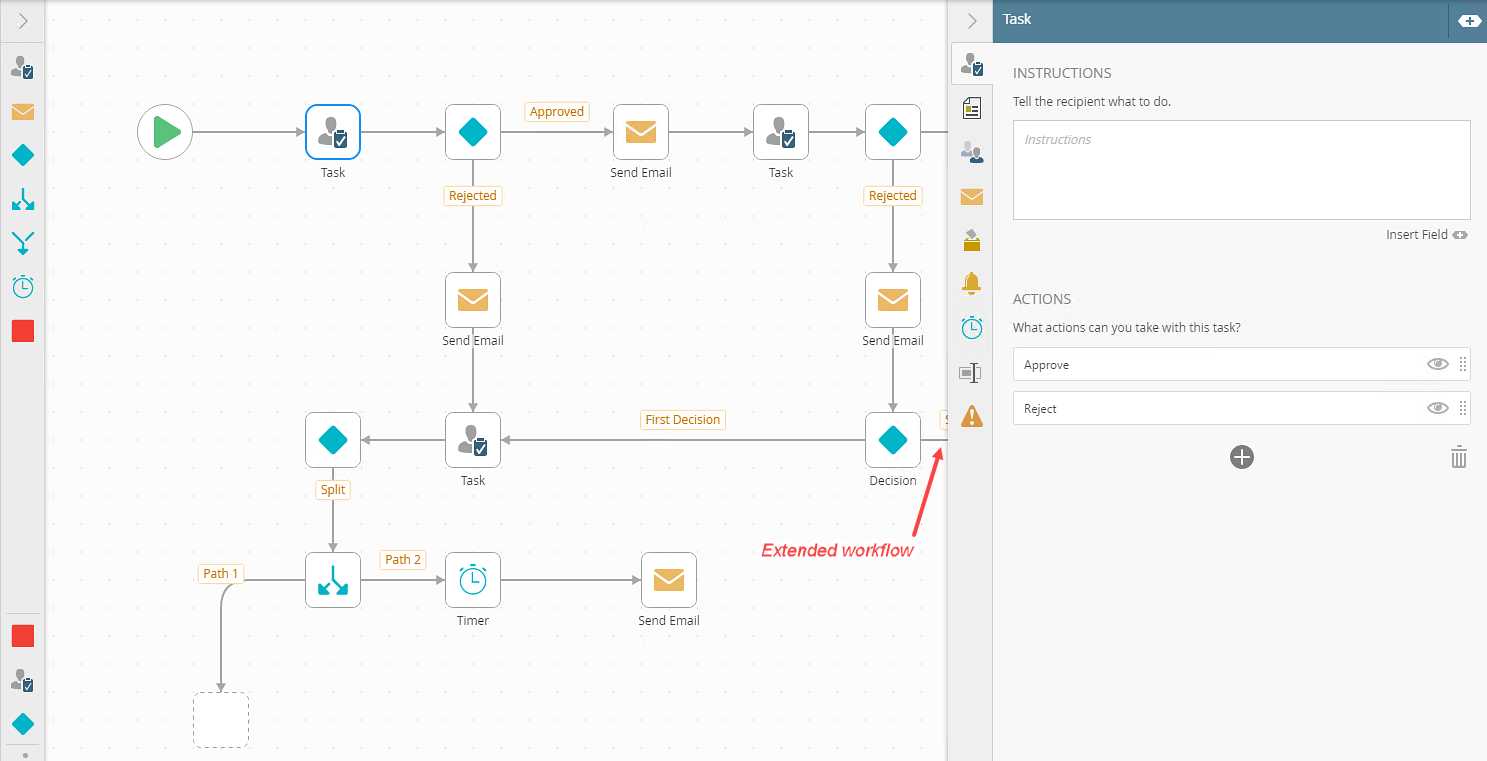The width and height of the screenshot is (1487, 761).
Task: Select the Timer step on the canvas
Action: tap(473, 580)
